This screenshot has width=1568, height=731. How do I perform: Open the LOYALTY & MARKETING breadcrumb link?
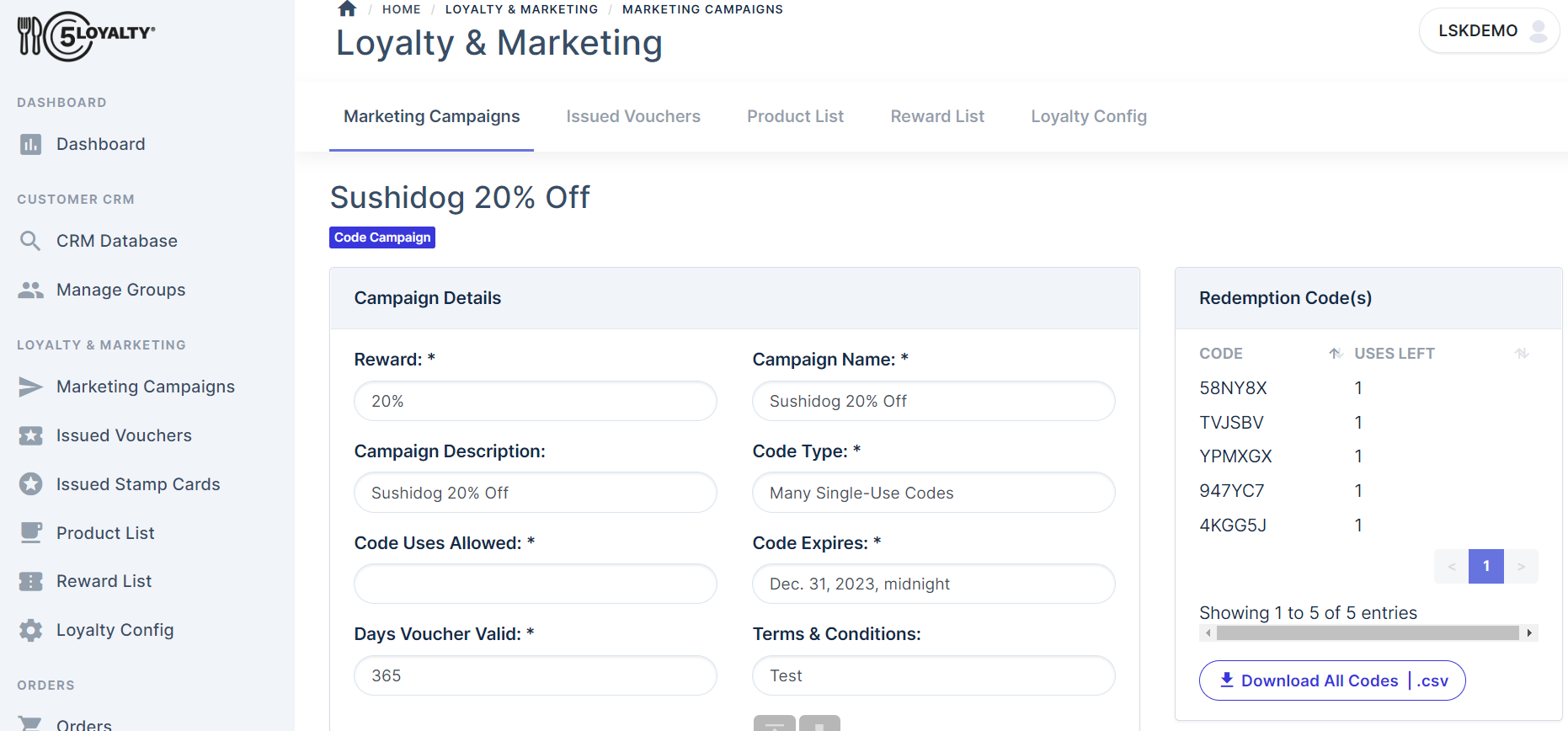(521, 8)
